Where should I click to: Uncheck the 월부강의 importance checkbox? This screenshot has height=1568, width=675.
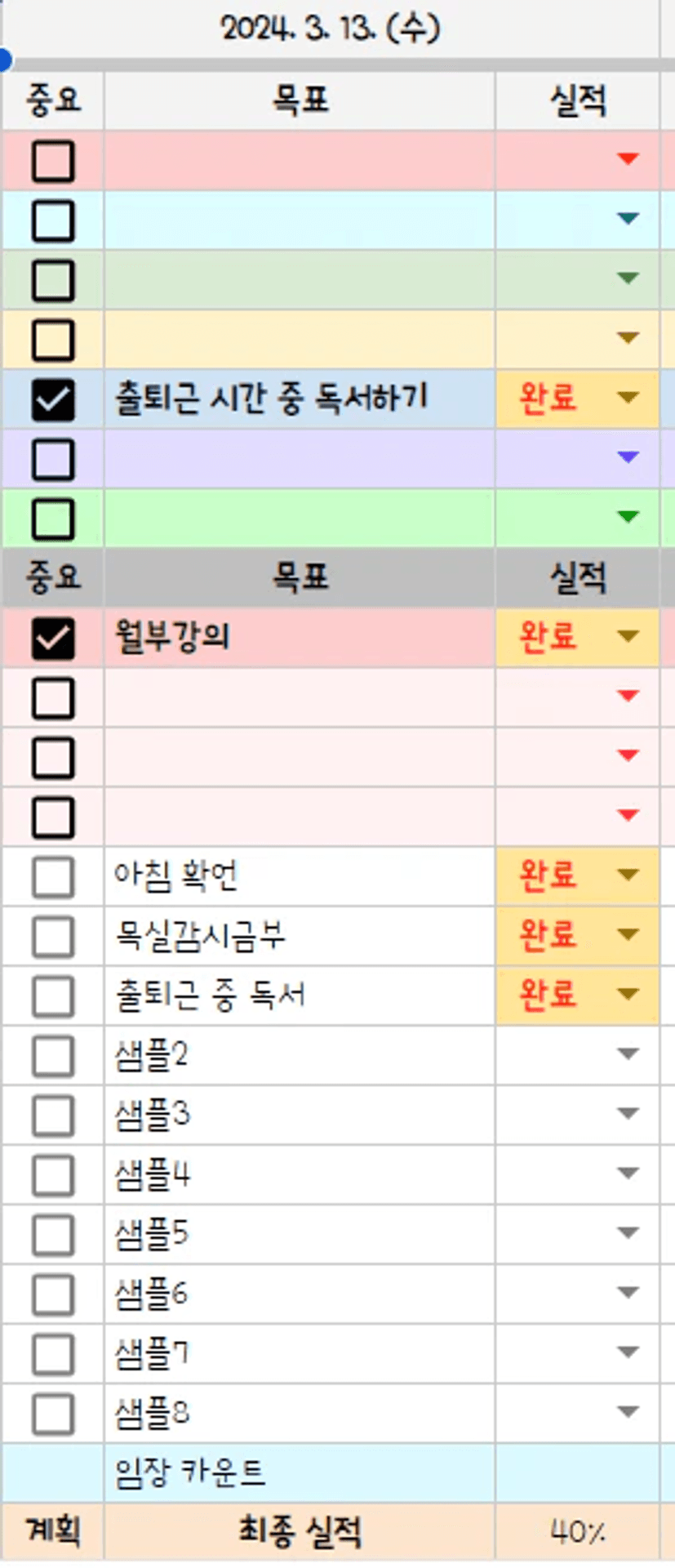[x=53, y=638]
